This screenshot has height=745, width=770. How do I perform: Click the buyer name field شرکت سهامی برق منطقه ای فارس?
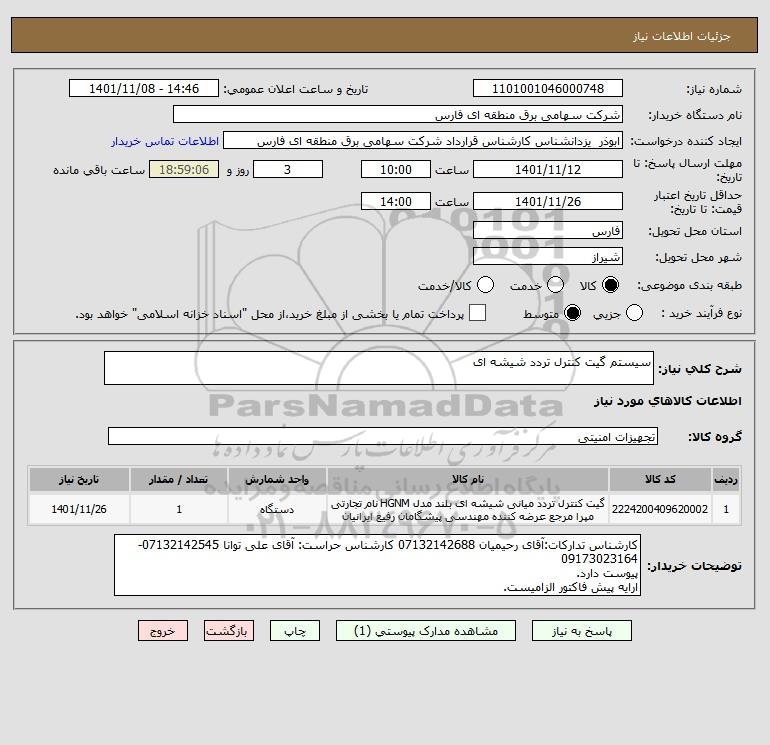398,114
